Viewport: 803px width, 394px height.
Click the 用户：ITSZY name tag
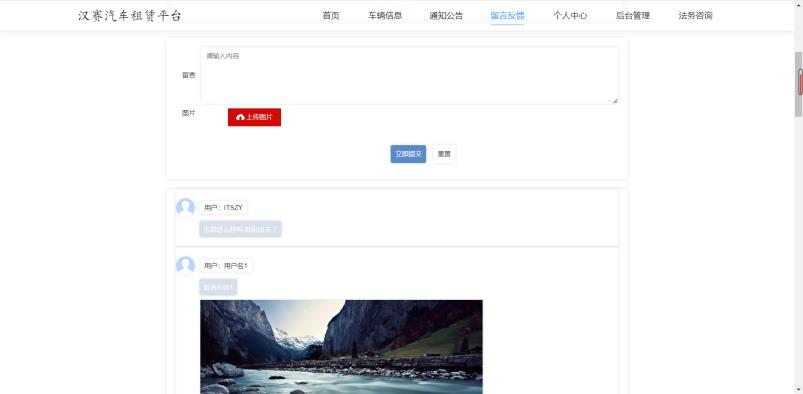tap(223, 208)
